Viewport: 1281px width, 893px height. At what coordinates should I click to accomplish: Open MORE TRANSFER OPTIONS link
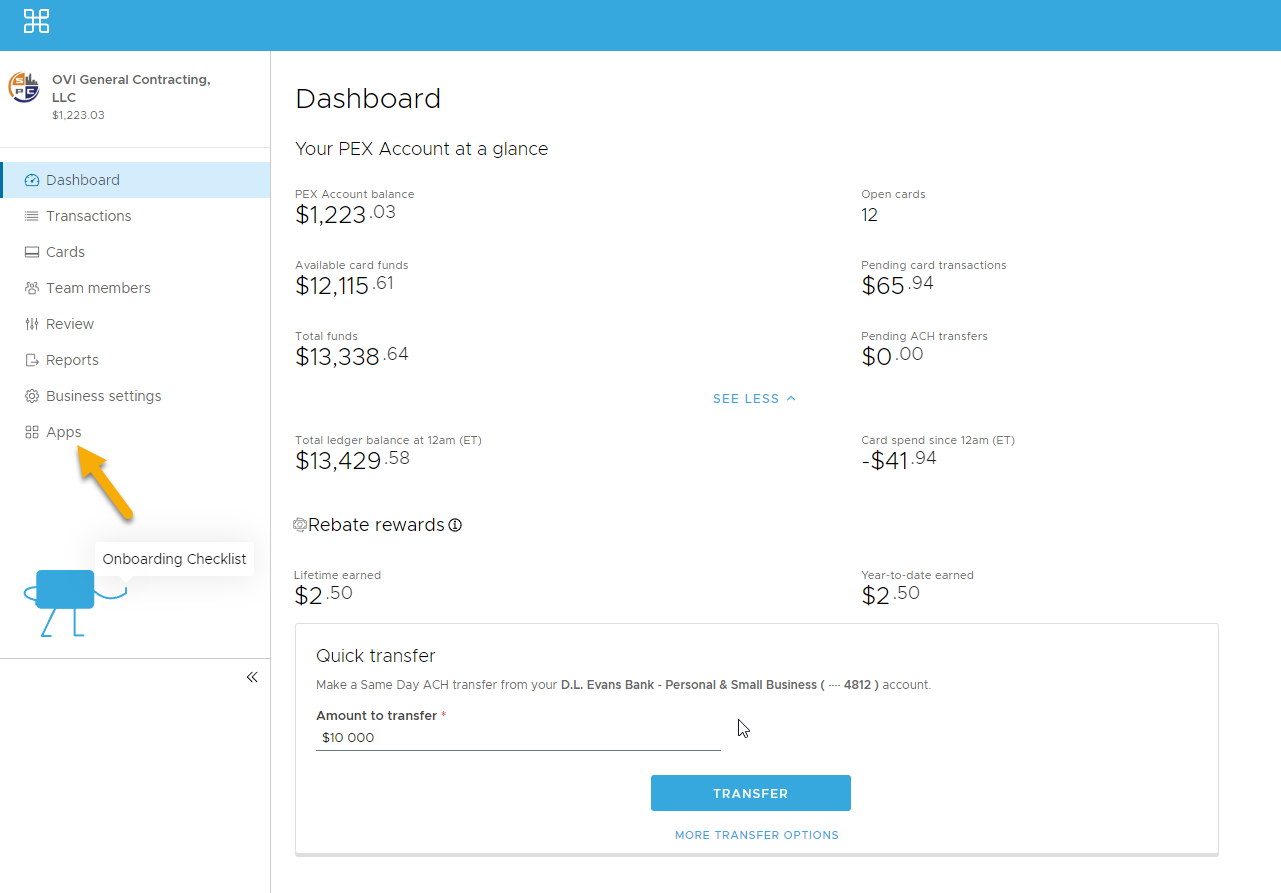coord(756,835)
